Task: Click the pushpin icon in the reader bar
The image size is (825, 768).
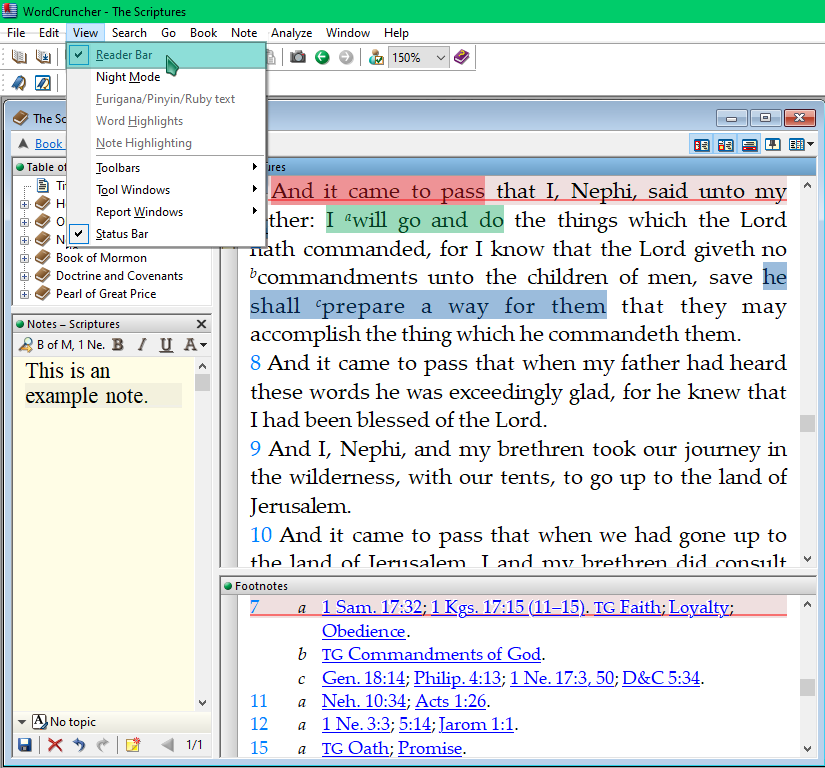Action: click(772, 145)
